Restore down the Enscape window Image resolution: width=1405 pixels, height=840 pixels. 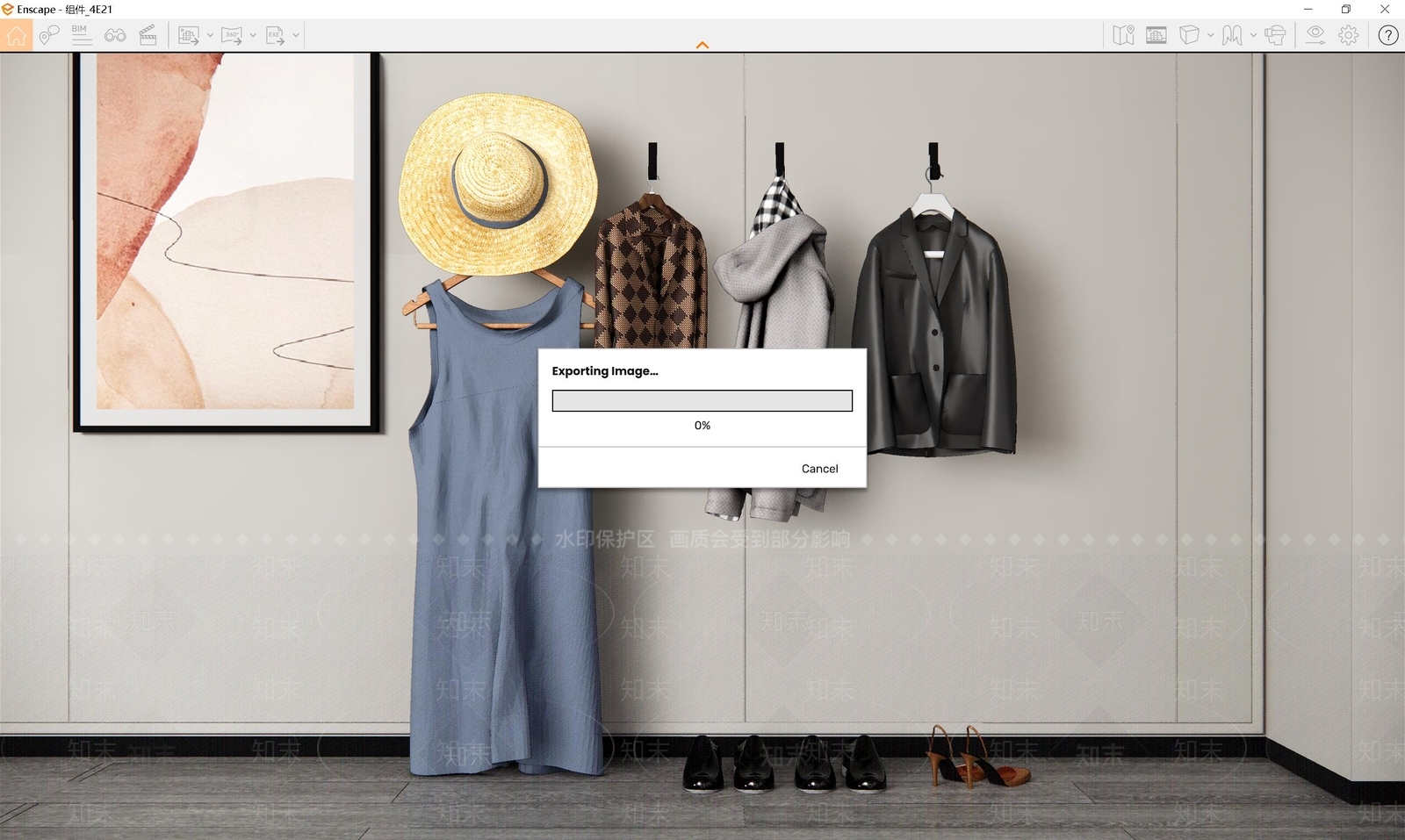pyautogui.click(x=1346, y=9)
